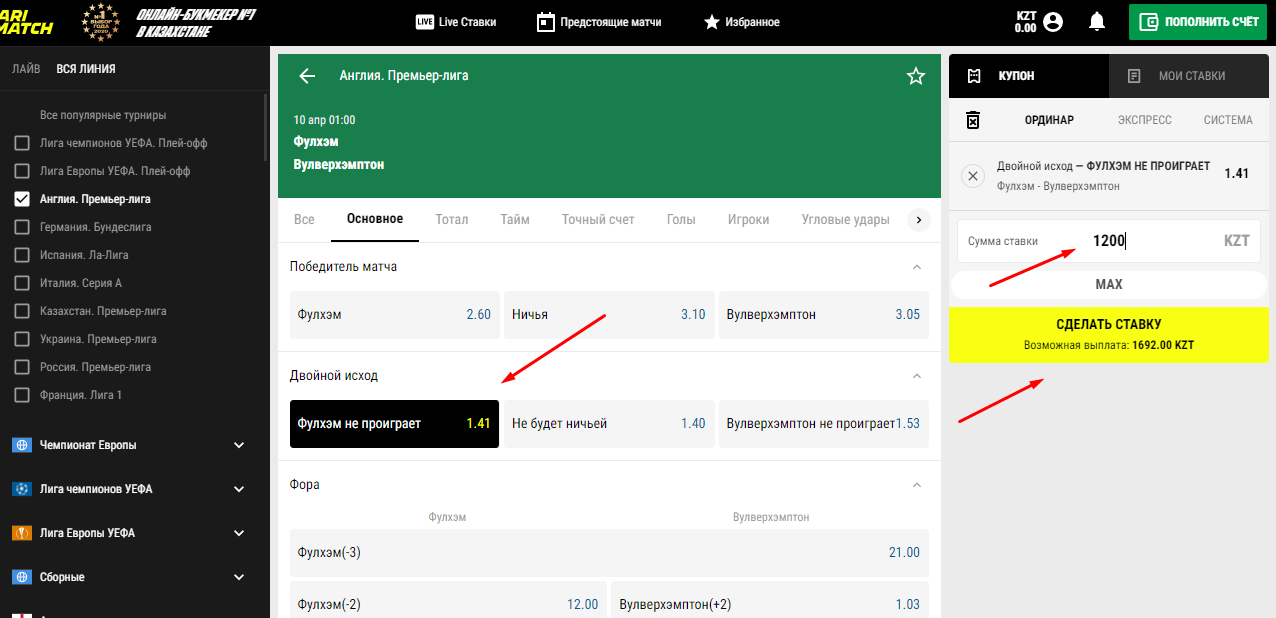The height and width of the screenshot is (618, 1276).
Task: Click the Чемпионат Европы globe icon
Action: 22,445
